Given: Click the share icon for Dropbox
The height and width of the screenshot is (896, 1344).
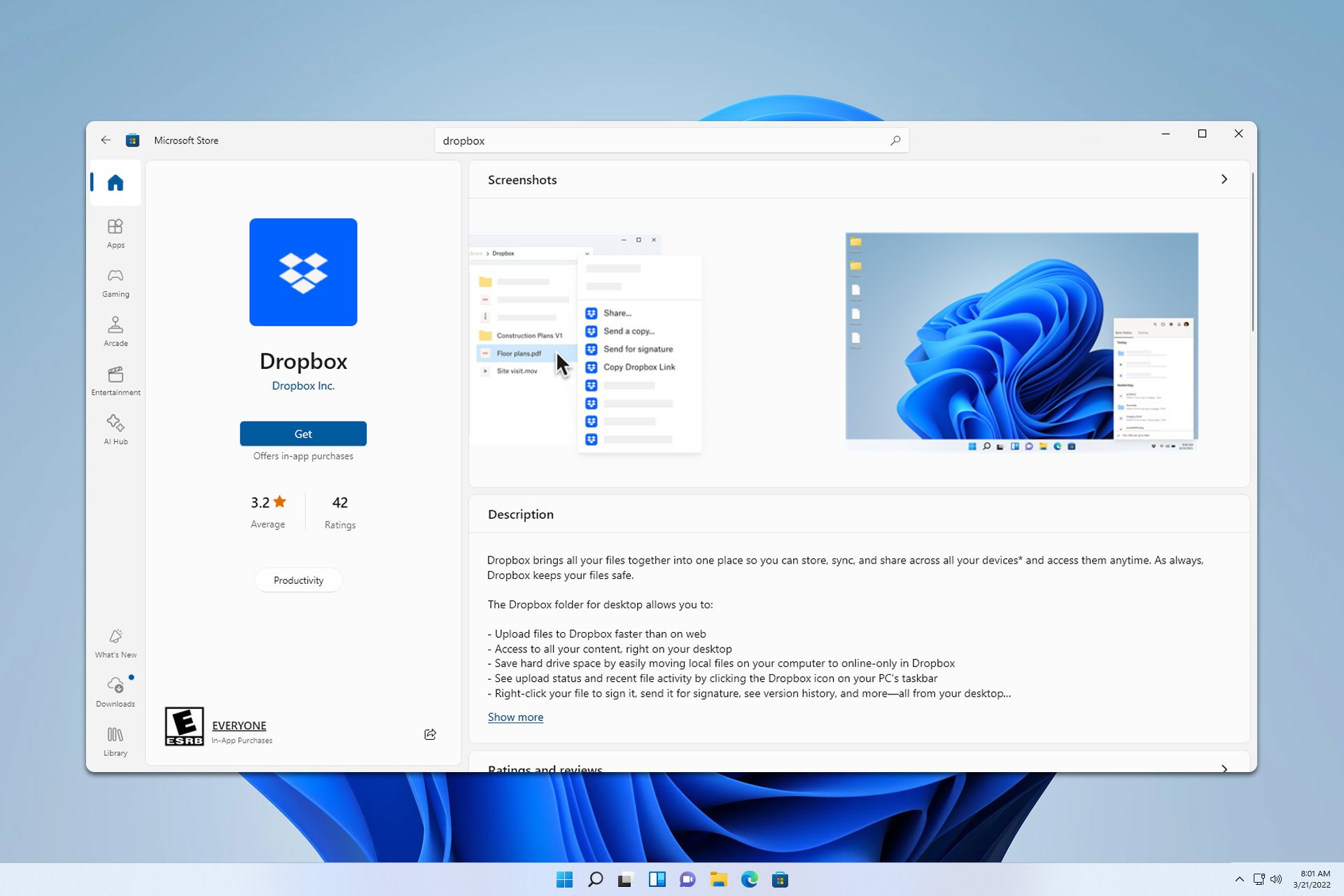Looking at the screenshot, I should (430, 734).
